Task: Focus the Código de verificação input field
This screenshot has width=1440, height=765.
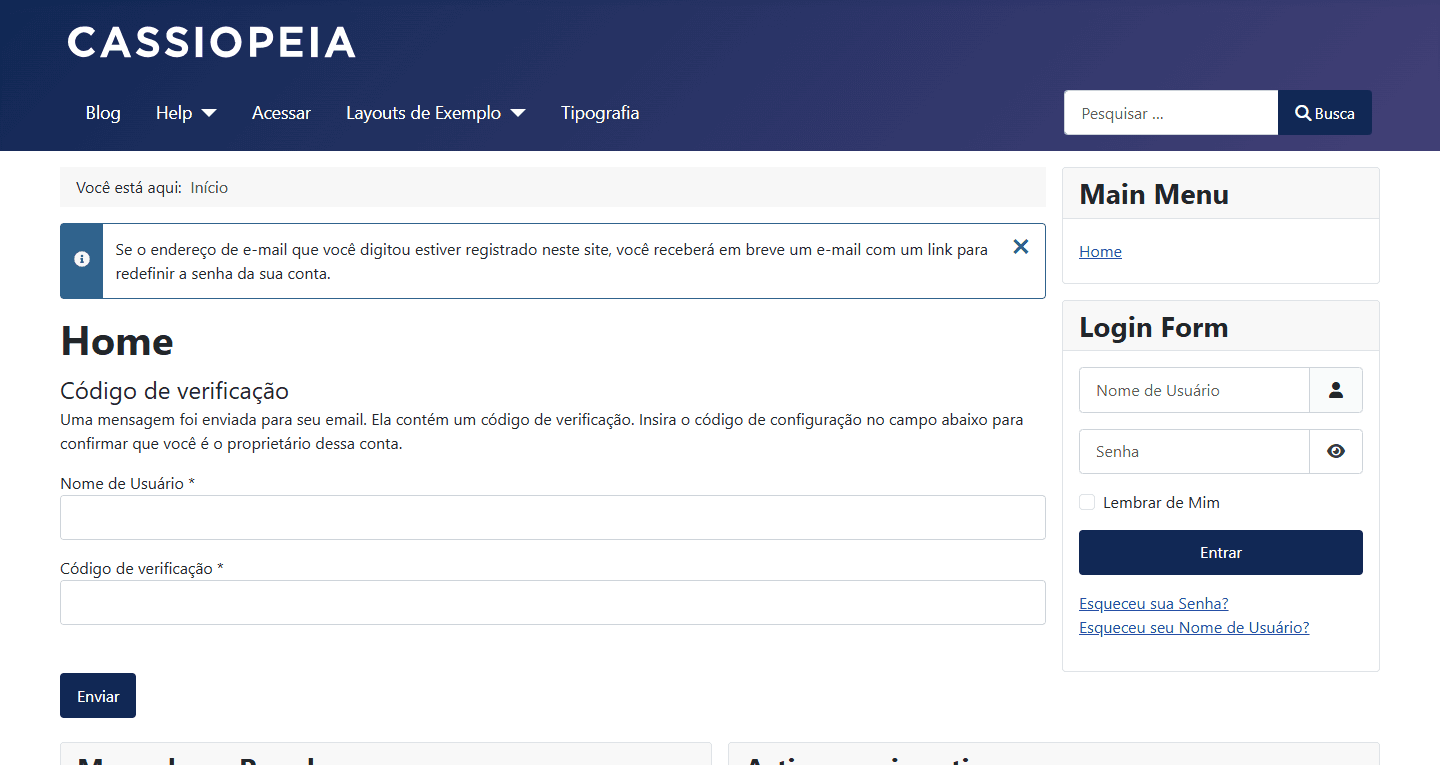Action: pos(553,602)
